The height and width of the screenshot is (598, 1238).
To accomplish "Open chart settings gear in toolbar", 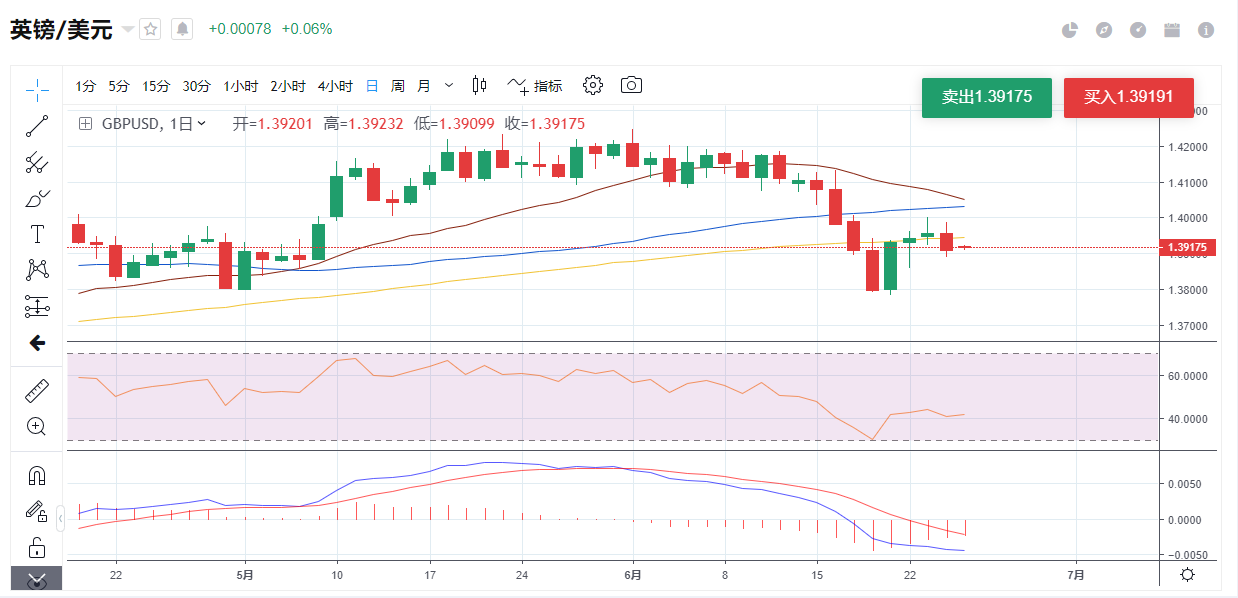I will pyautogui.click(x=593, y=85).
